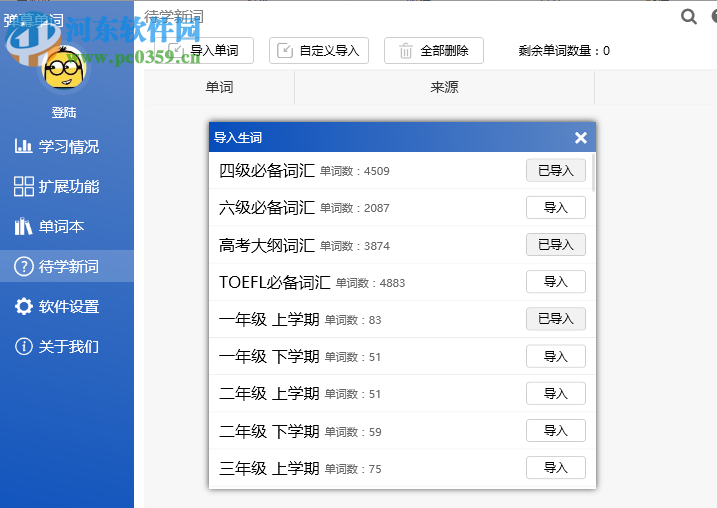Import the 三年级 上学期 word list
717x508 pixels.
tap(556, 467)
